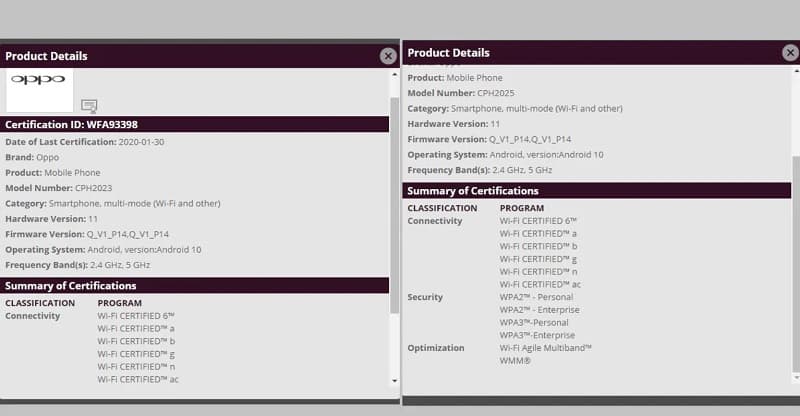The width and height of the screenshot is (800, 416).
Task: Select the Optimization classification label
Action: tap(436, 348)
